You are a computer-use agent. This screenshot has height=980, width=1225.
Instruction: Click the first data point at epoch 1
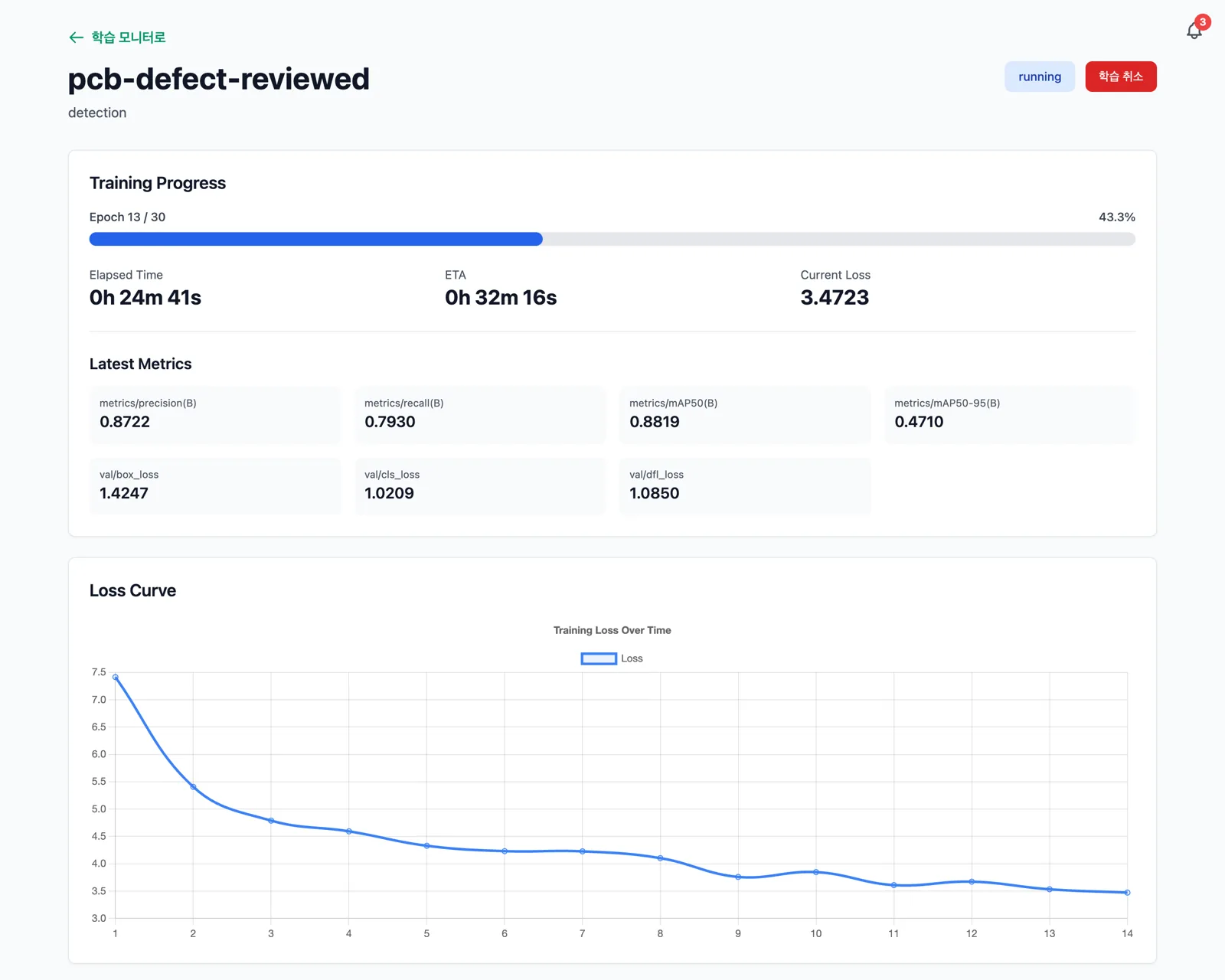tap(116, 677)
